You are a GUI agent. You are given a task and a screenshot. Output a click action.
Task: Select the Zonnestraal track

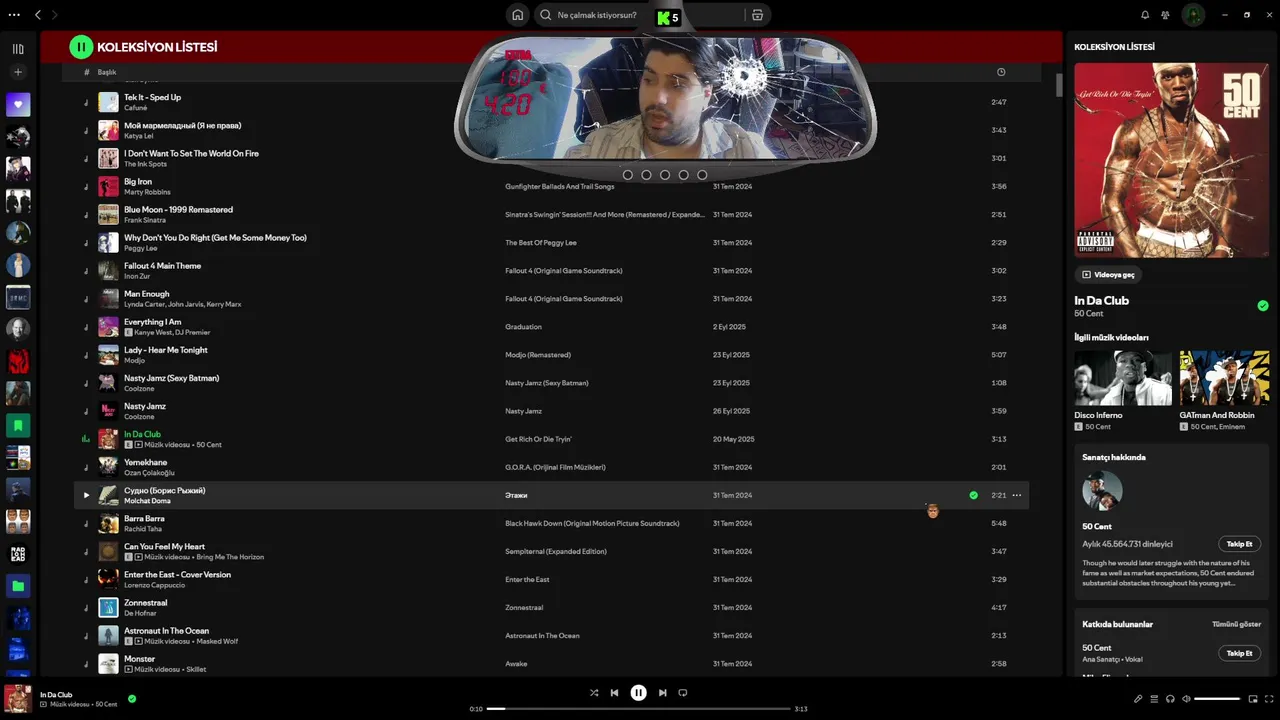point(552,607)
